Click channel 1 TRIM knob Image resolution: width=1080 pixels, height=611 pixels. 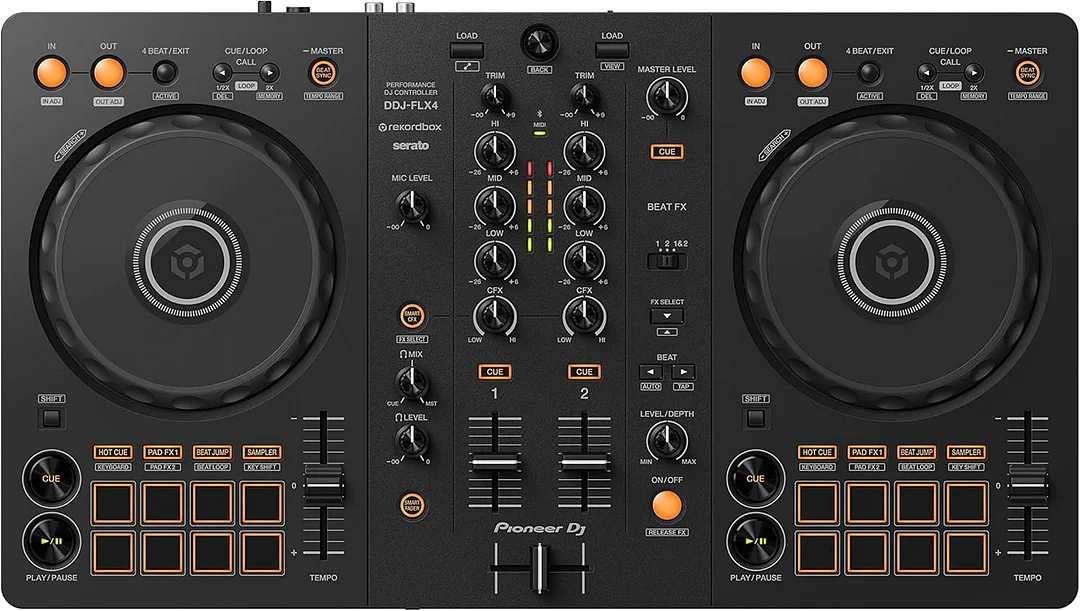point(495,97)
